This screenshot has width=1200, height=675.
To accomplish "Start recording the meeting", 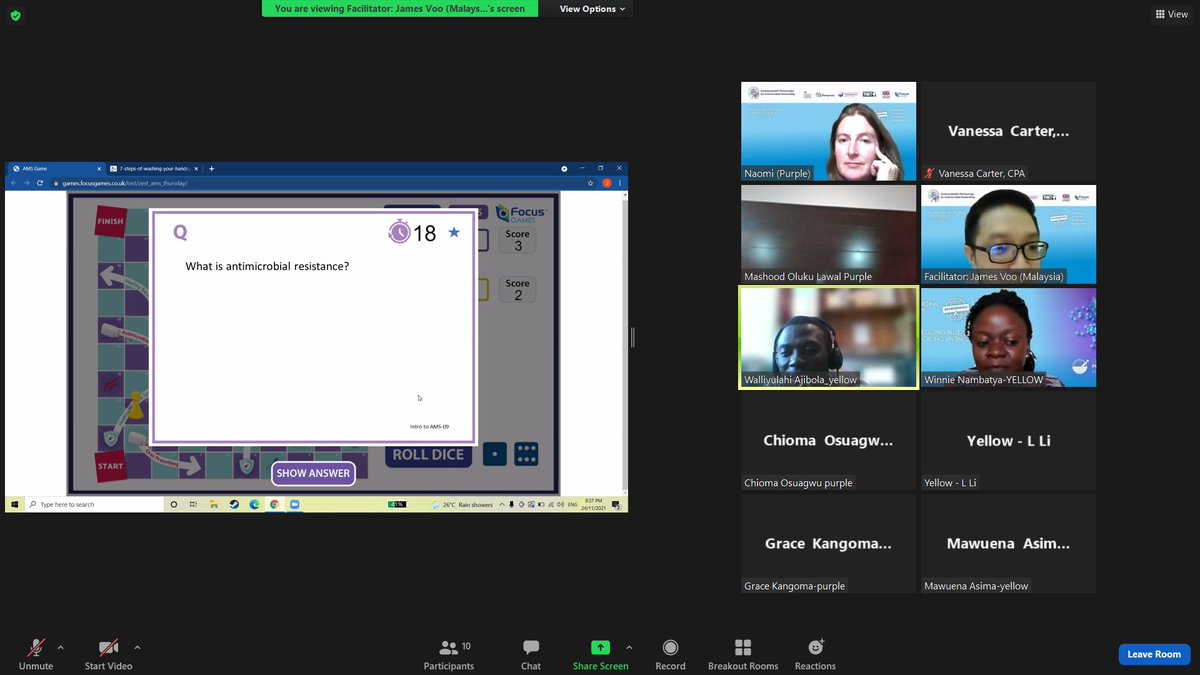I will tap(670, 654).
